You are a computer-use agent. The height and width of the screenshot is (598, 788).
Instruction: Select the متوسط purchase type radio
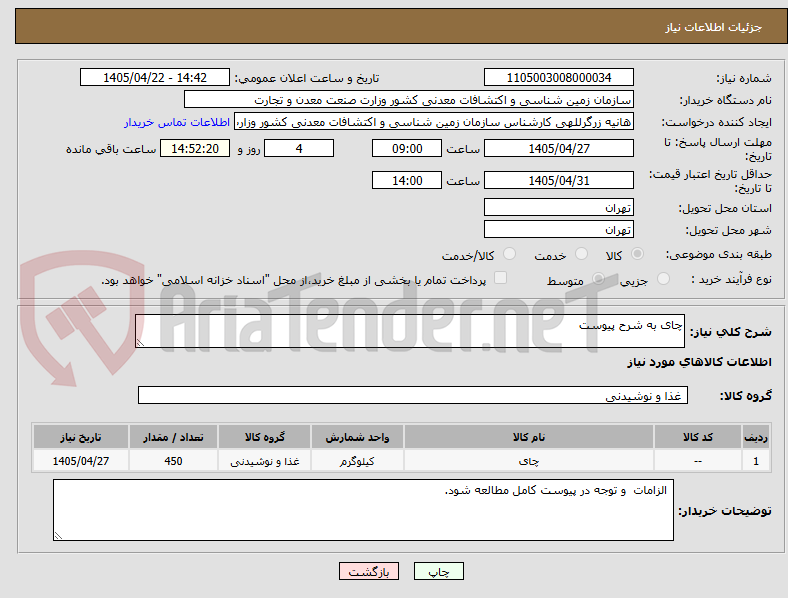point(598,278)
